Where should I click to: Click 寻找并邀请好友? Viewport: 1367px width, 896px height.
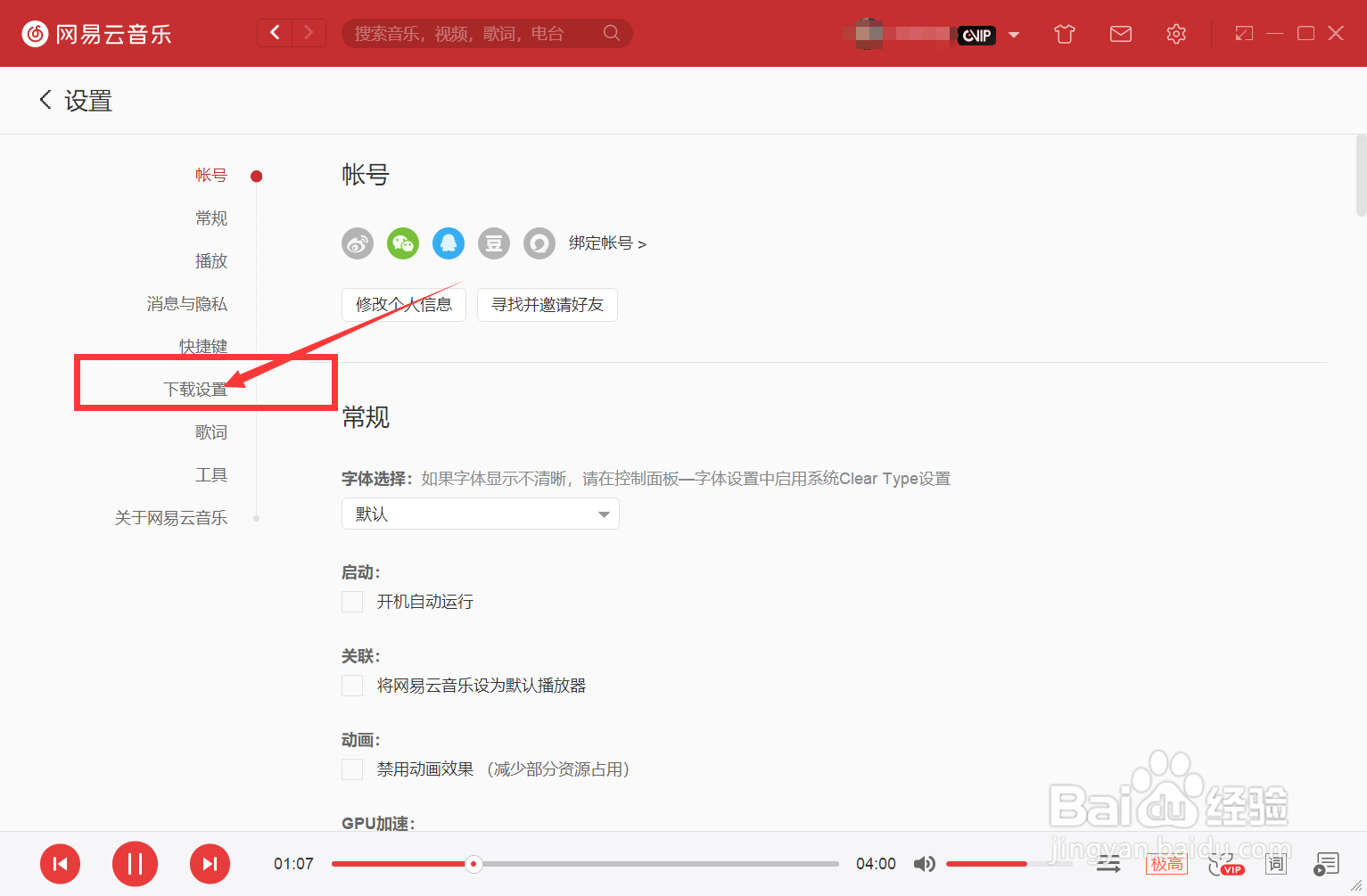click(x=547, y=304)
